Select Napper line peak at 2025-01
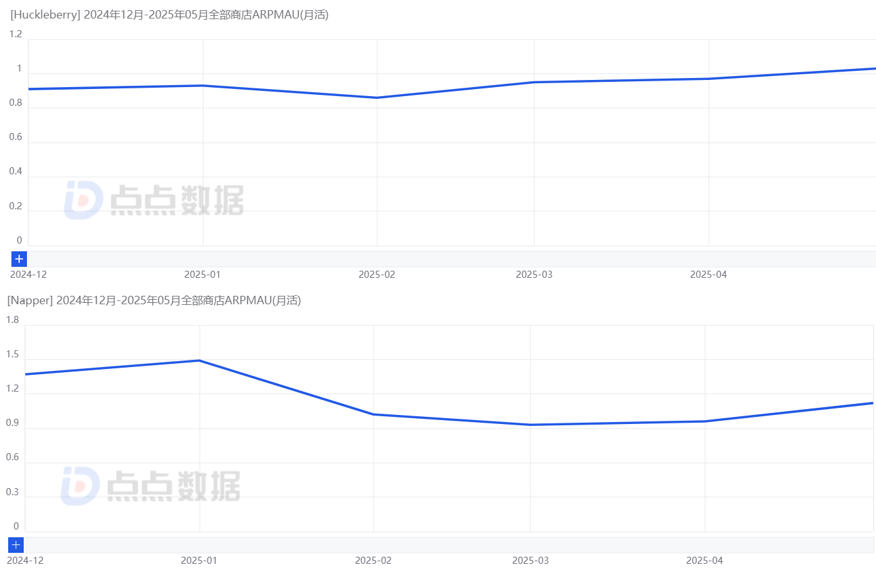This screenshot has width=876, height=573. coord(200,360)
